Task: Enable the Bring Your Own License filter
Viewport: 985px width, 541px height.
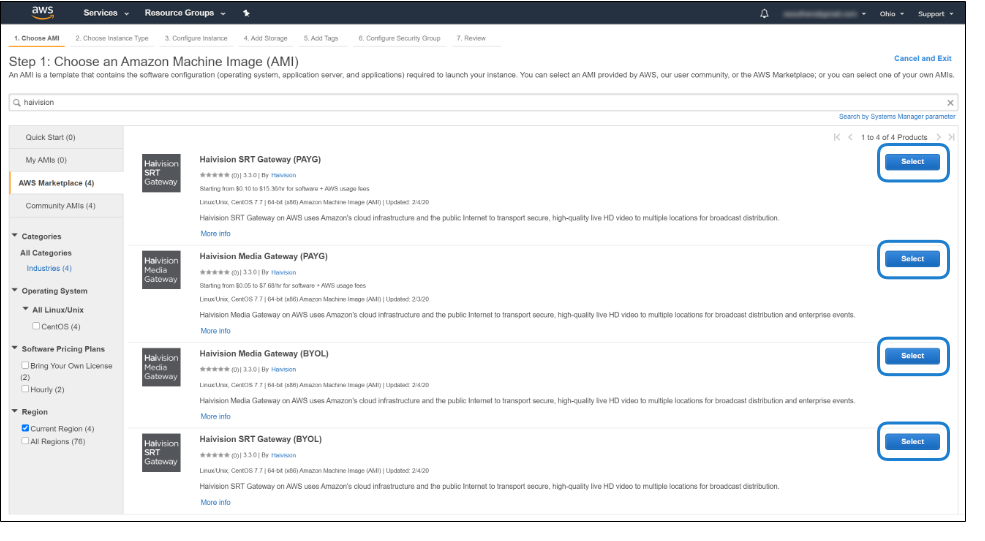Action: (25, 366)
